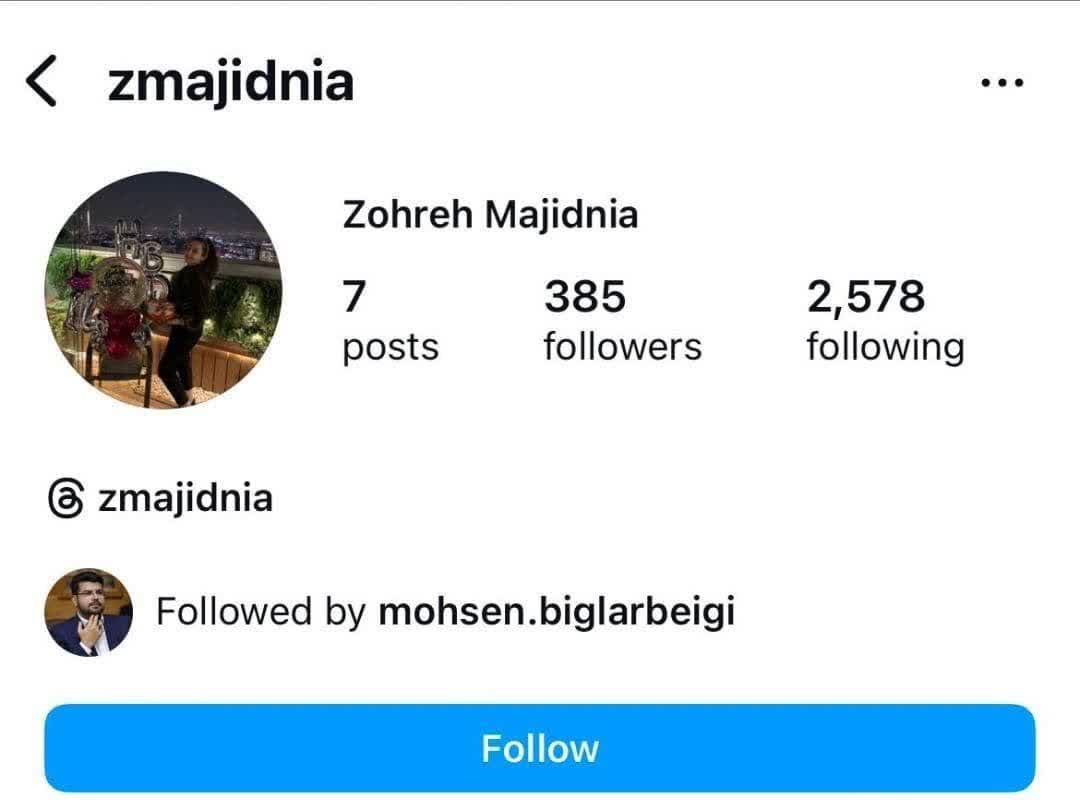Select the followers label
This screenshot has width=1080, height=803.
pyautogui.click(x=623, y=346)
